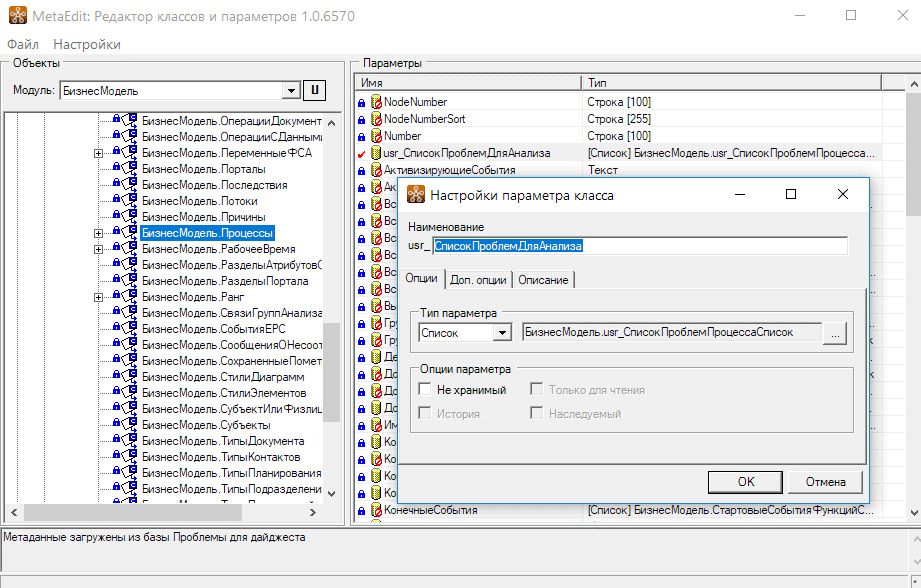921x588 pixels.
Task: Click the Отмена button
Action: click(x=825, y=481)
